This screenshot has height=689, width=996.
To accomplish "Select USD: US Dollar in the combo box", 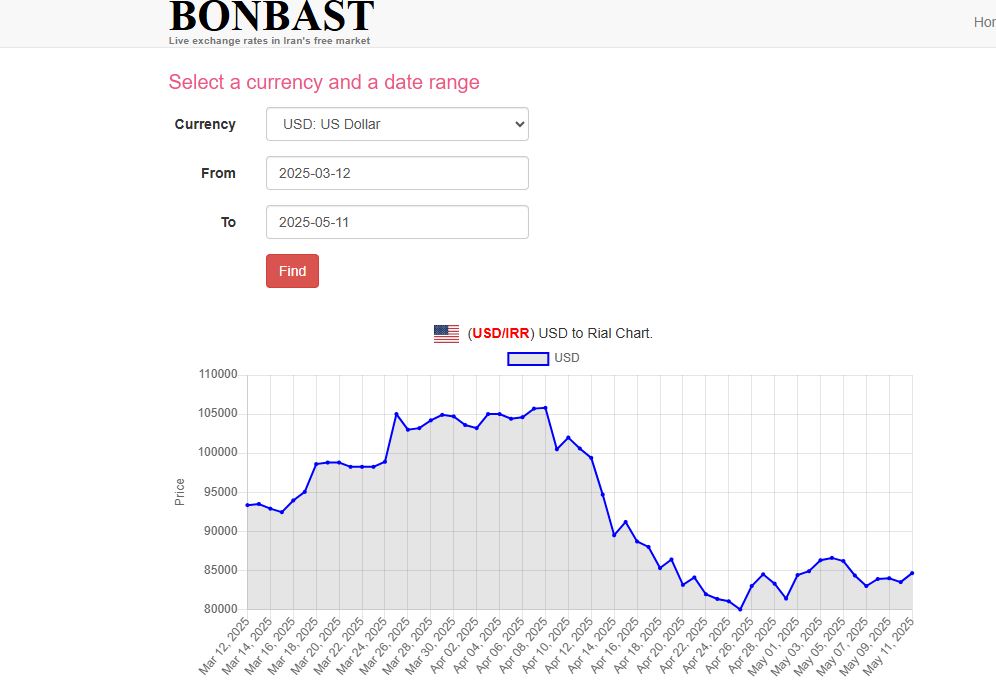I will tap(397, 123).
